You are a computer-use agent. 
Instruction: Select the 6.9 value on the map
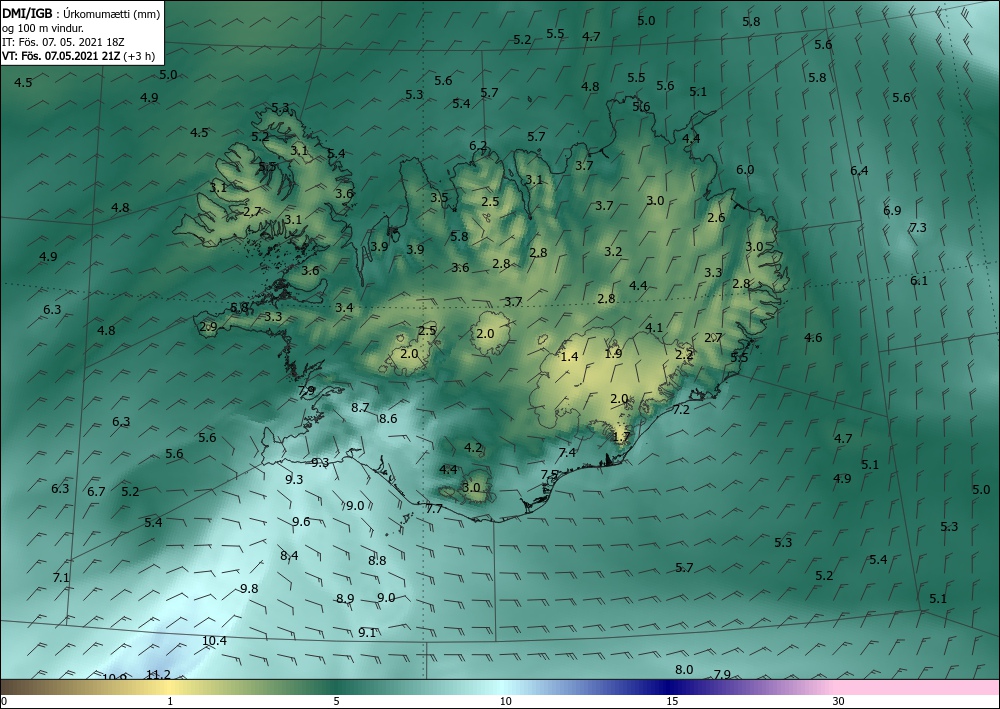click(892, 210)
